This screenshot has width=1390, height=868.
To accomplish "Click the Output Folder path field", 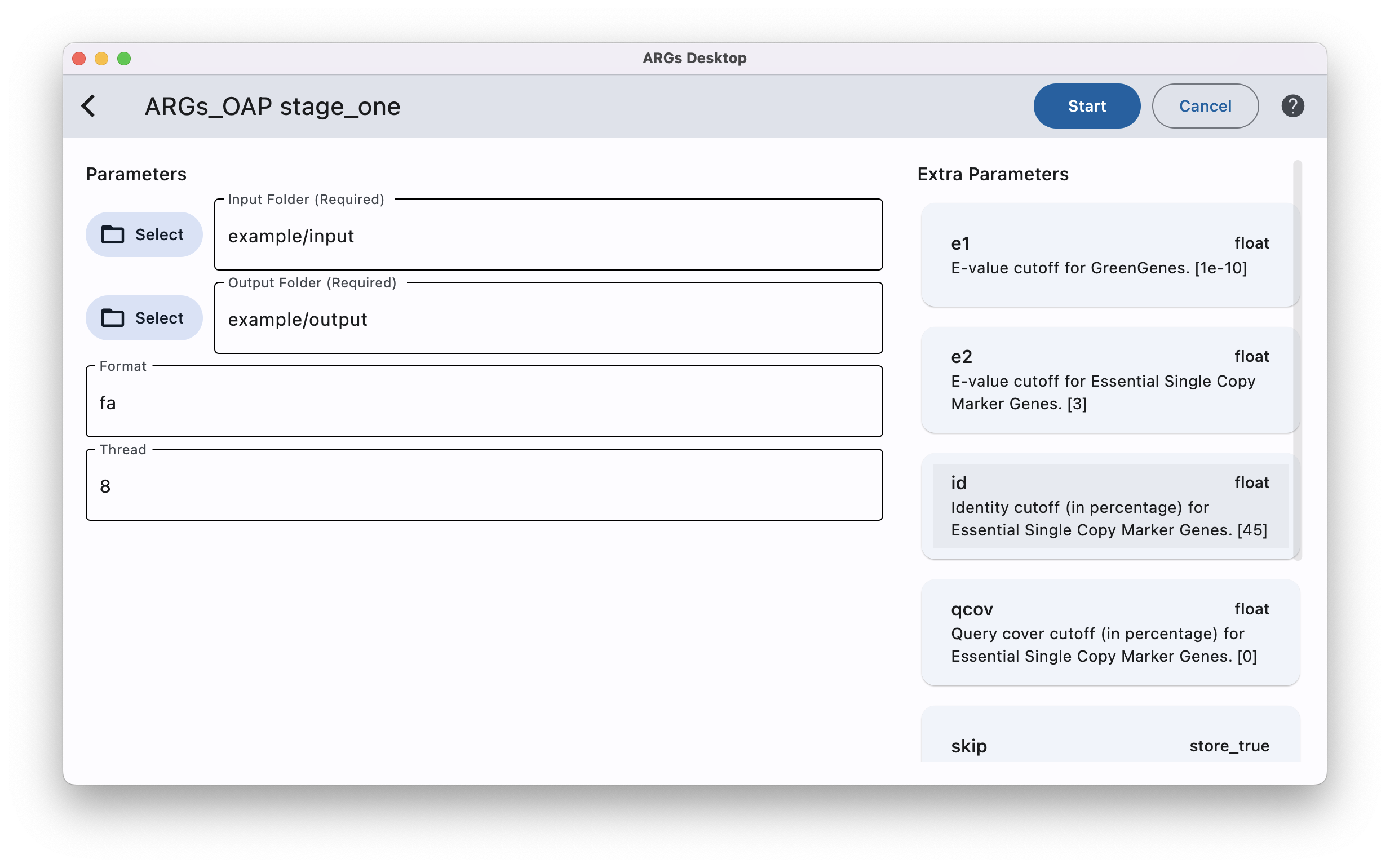I will [x=548, y=318].
